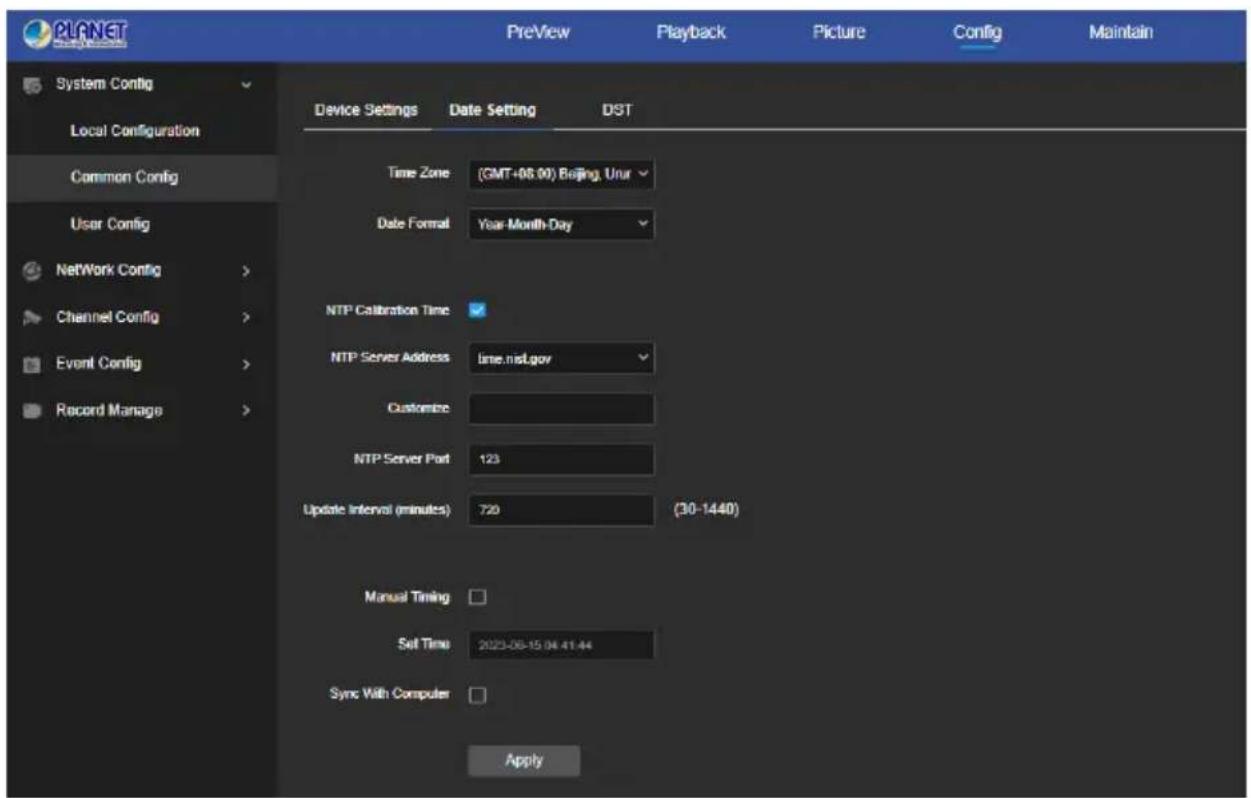Switch to the PreView tab
Image resolution: width=1251 pixels, height=798 pixels.
click(x=538, y=33)
